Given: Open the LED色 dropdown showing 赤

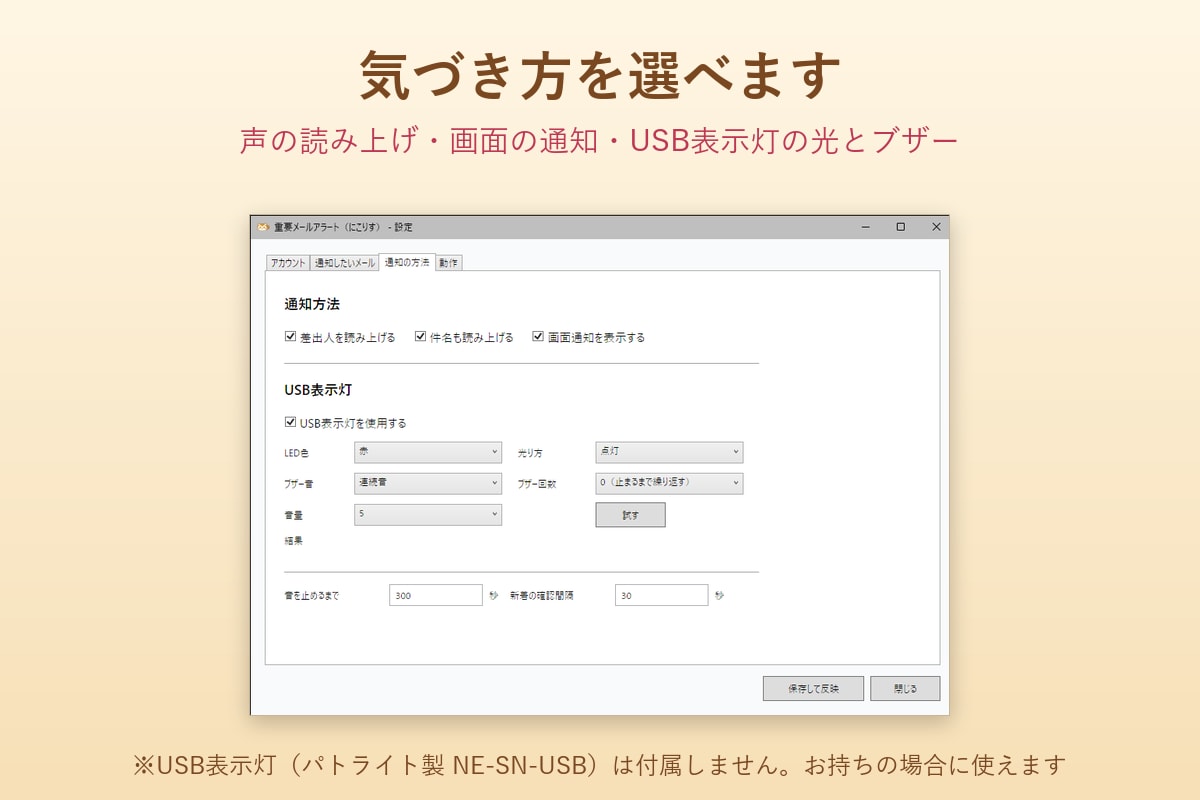Looking at the screenshot, I should coord(428,452).
